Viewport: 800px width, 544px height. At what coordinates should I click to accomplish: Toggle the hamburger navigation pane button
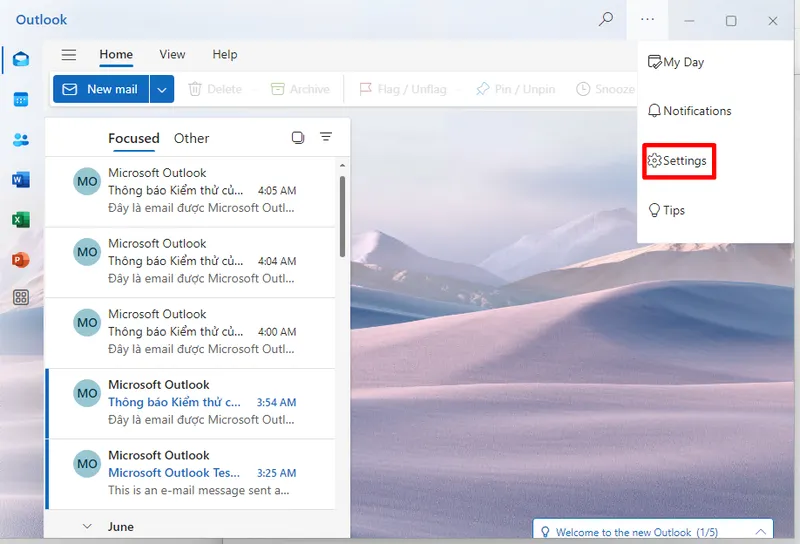pos(69,55)
